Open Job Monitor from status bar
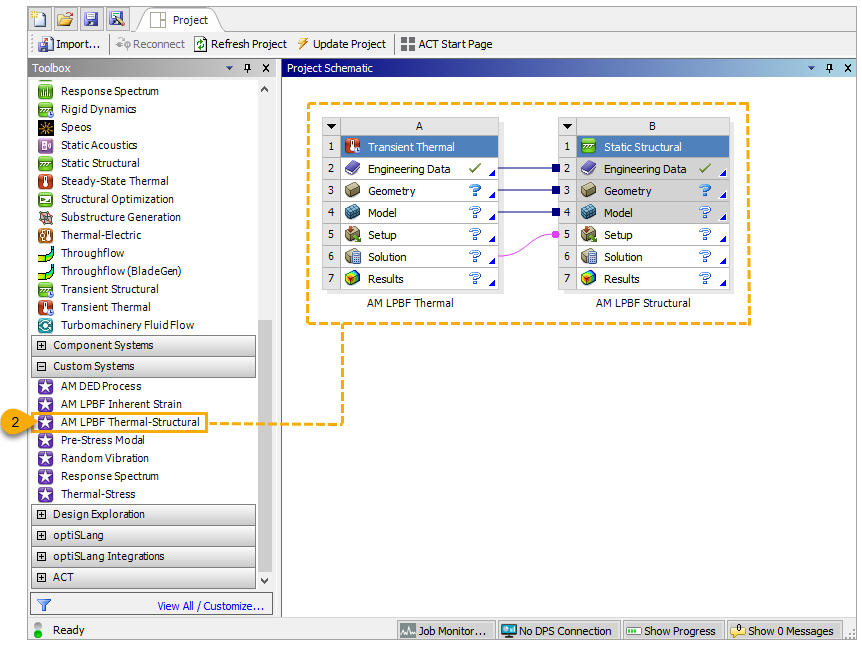Image resolution: width=862 pixels, height=646 pixels. (444, 631)
